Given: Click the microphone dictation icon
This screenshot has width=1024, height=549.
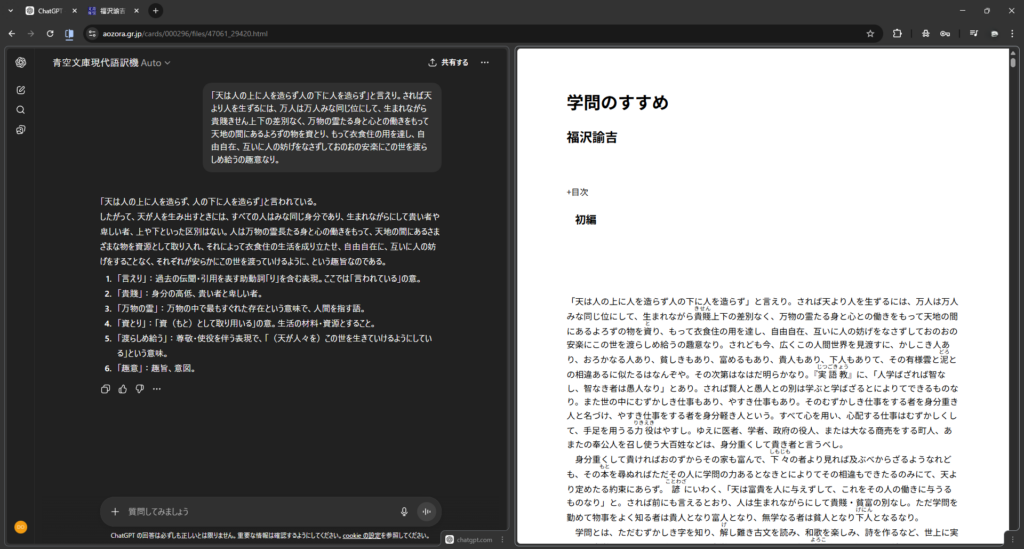Looking at the screenshot, I should point(404,511).
